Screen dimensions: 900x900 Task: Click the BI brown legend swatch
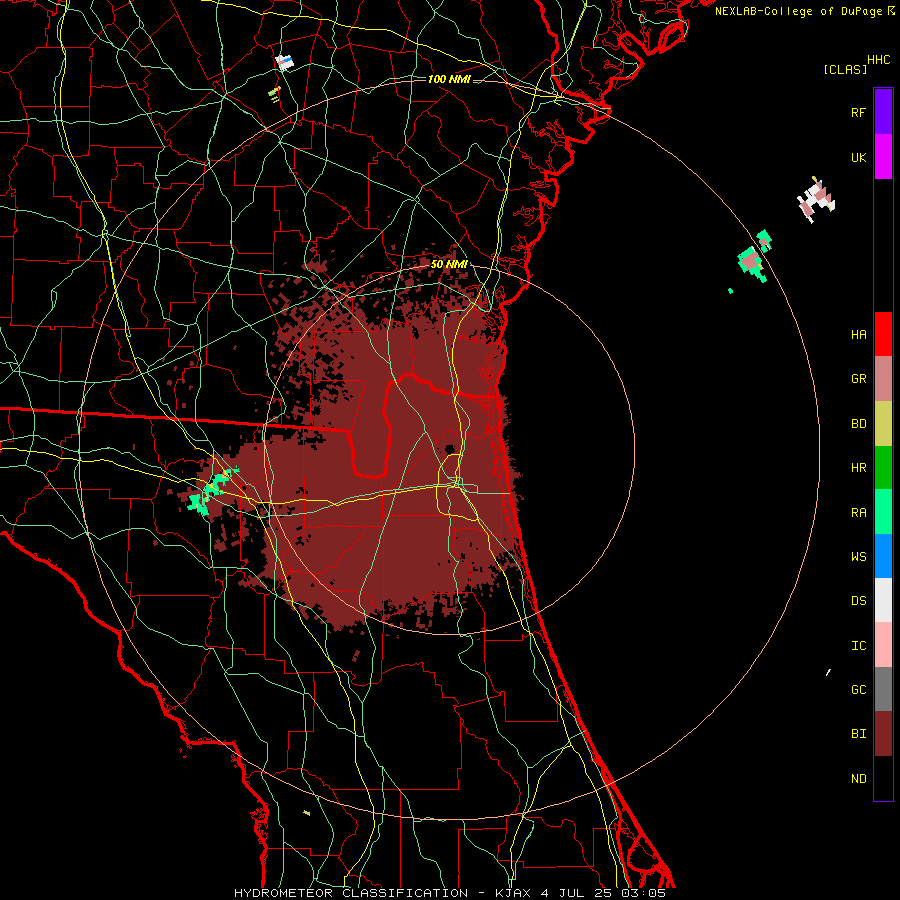[x=883, y=734]
